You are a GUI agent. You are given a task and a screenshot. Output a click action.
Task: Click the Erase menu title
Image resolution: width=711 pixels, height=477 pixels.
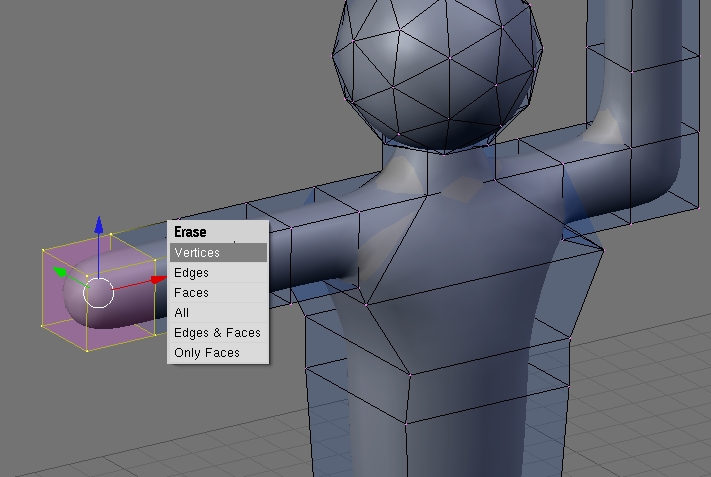190,232
